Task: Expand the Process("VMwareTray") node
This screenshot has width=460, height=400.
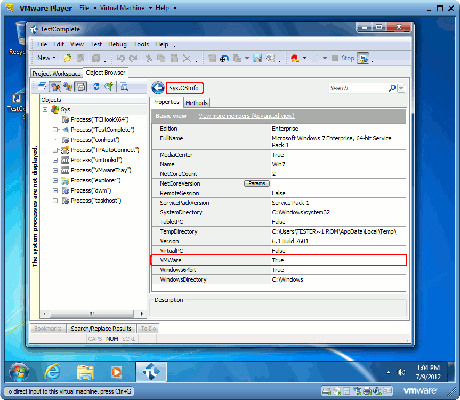Action: click(x=55, y=170)
